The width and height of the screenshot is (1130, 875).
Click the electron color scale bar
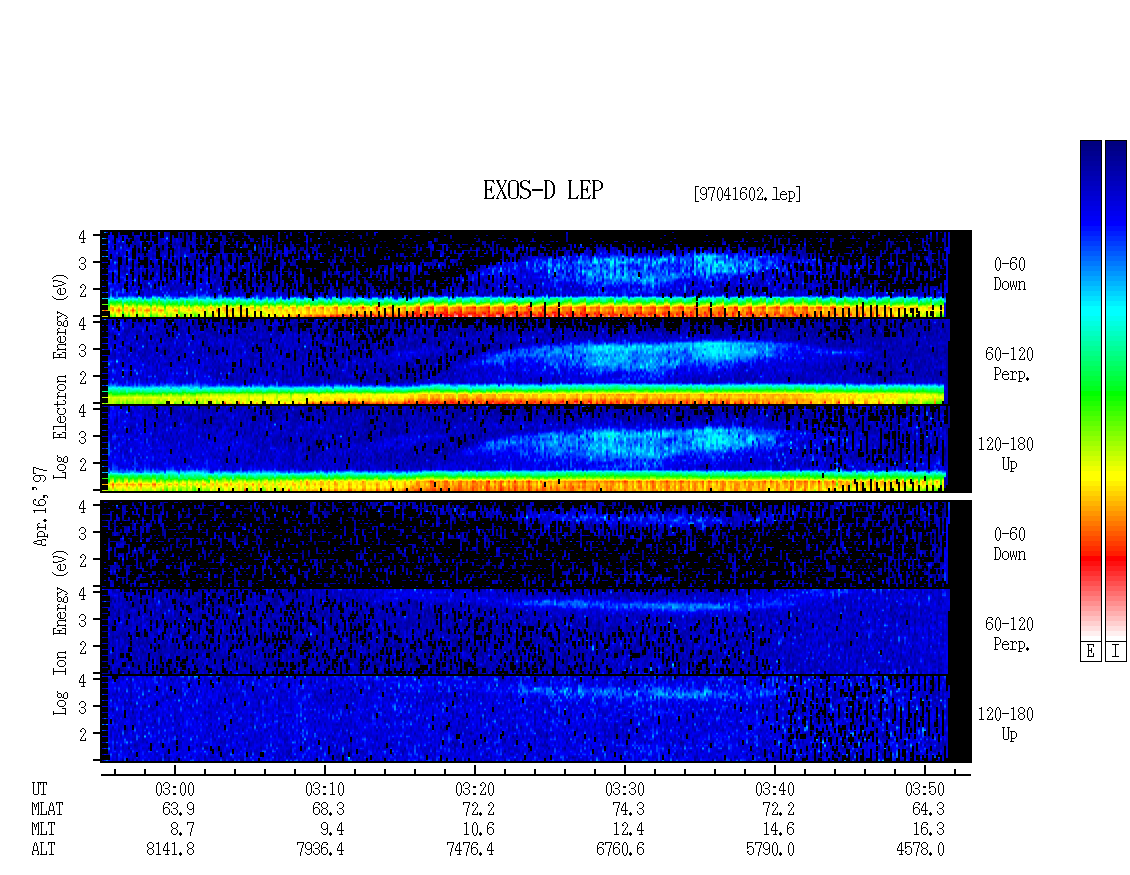[x=1090, y=390]
